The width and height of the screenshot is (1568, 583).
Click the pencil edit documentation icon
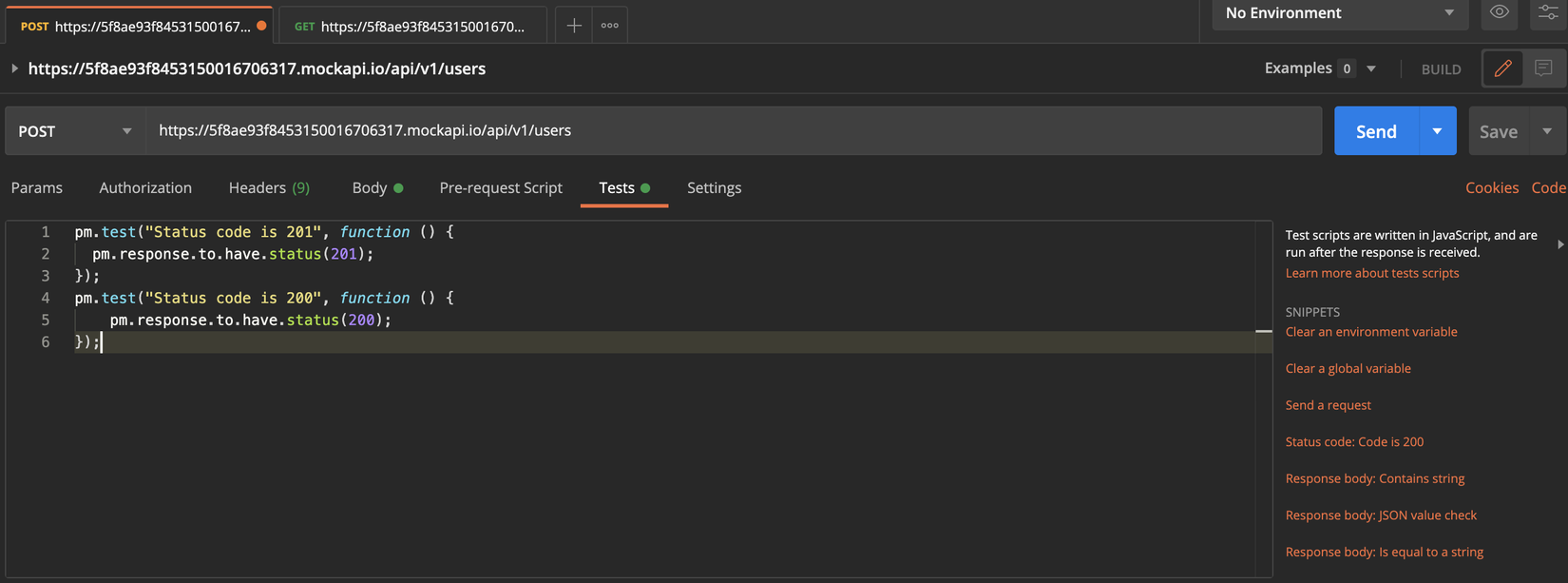tap(1503, 68)
